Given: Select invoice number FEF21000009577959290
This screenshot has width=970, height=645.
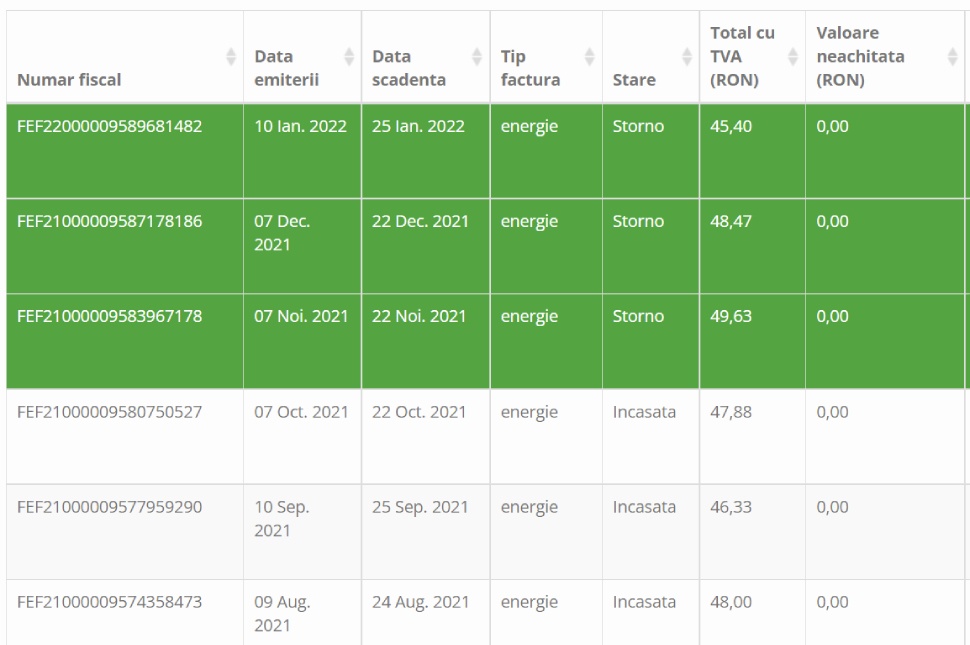Looking at the screenshot, I should [111, 507].
